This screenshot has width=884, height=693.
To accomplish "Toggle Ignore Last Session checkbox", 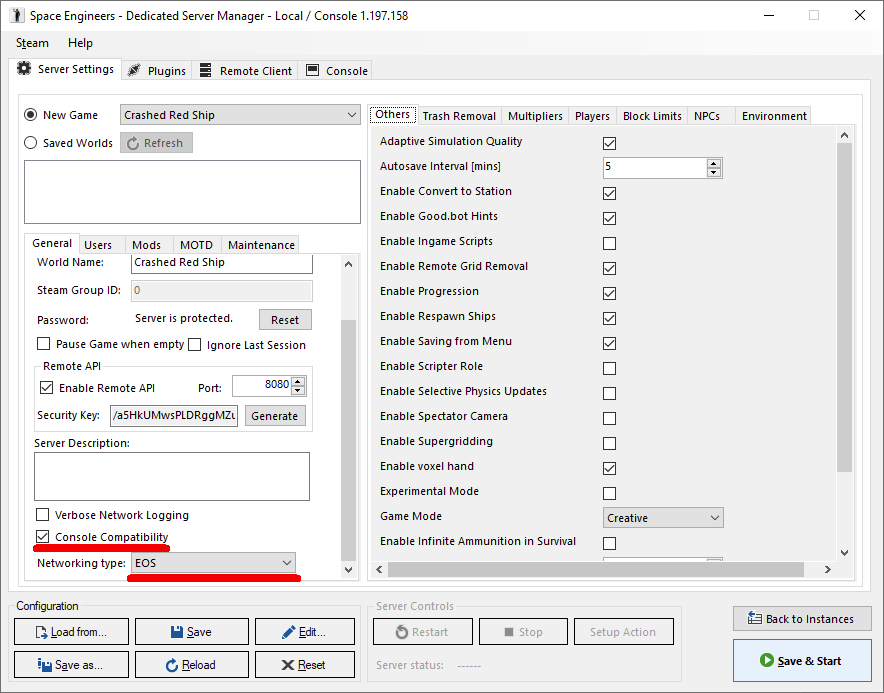I will pos(195,345).
